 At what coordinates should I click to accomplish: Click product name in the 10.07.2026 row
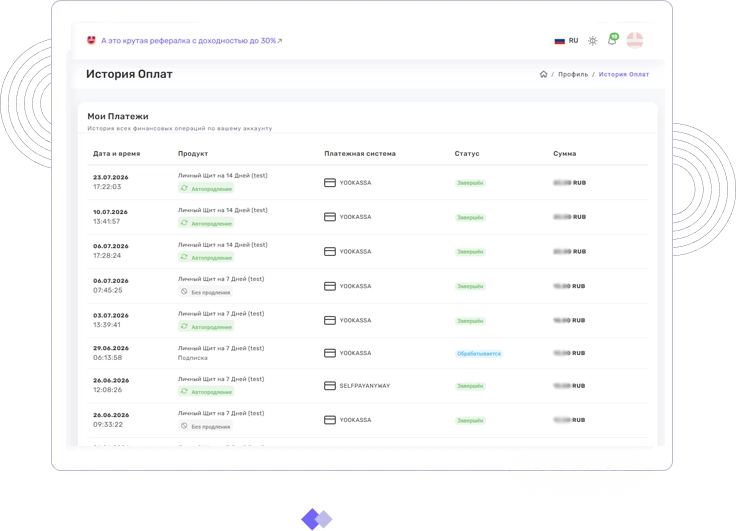coord(222,210)
